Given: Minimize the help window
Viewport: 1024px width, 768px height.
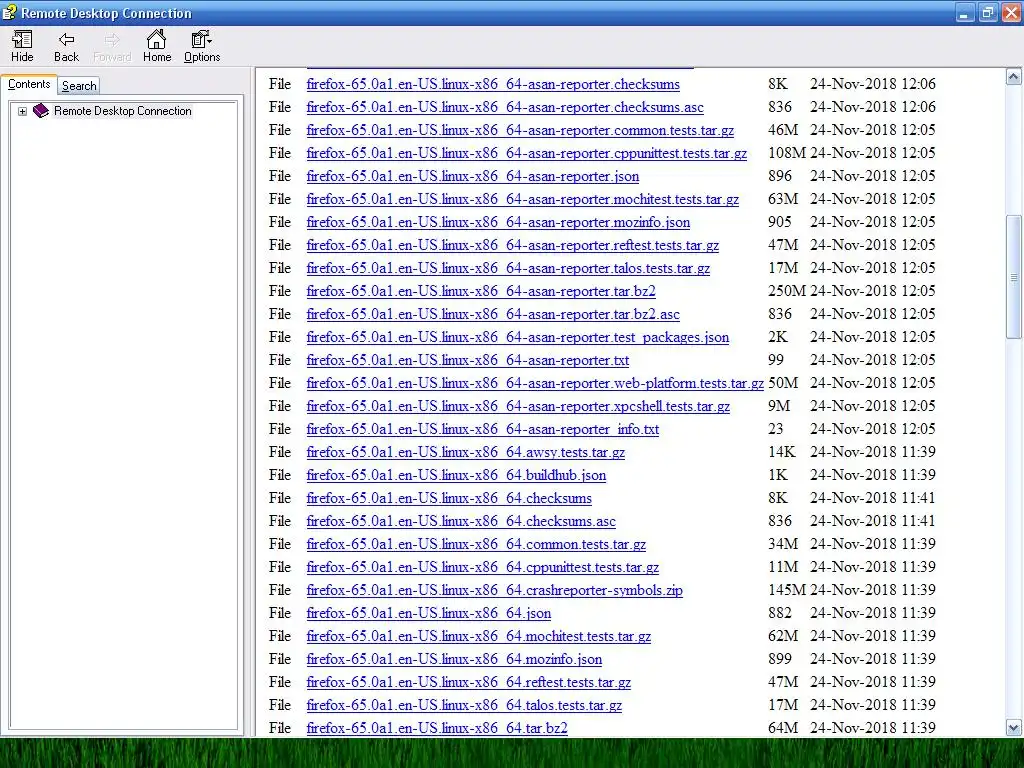Looking at the screenshot, I should (965, 13).
